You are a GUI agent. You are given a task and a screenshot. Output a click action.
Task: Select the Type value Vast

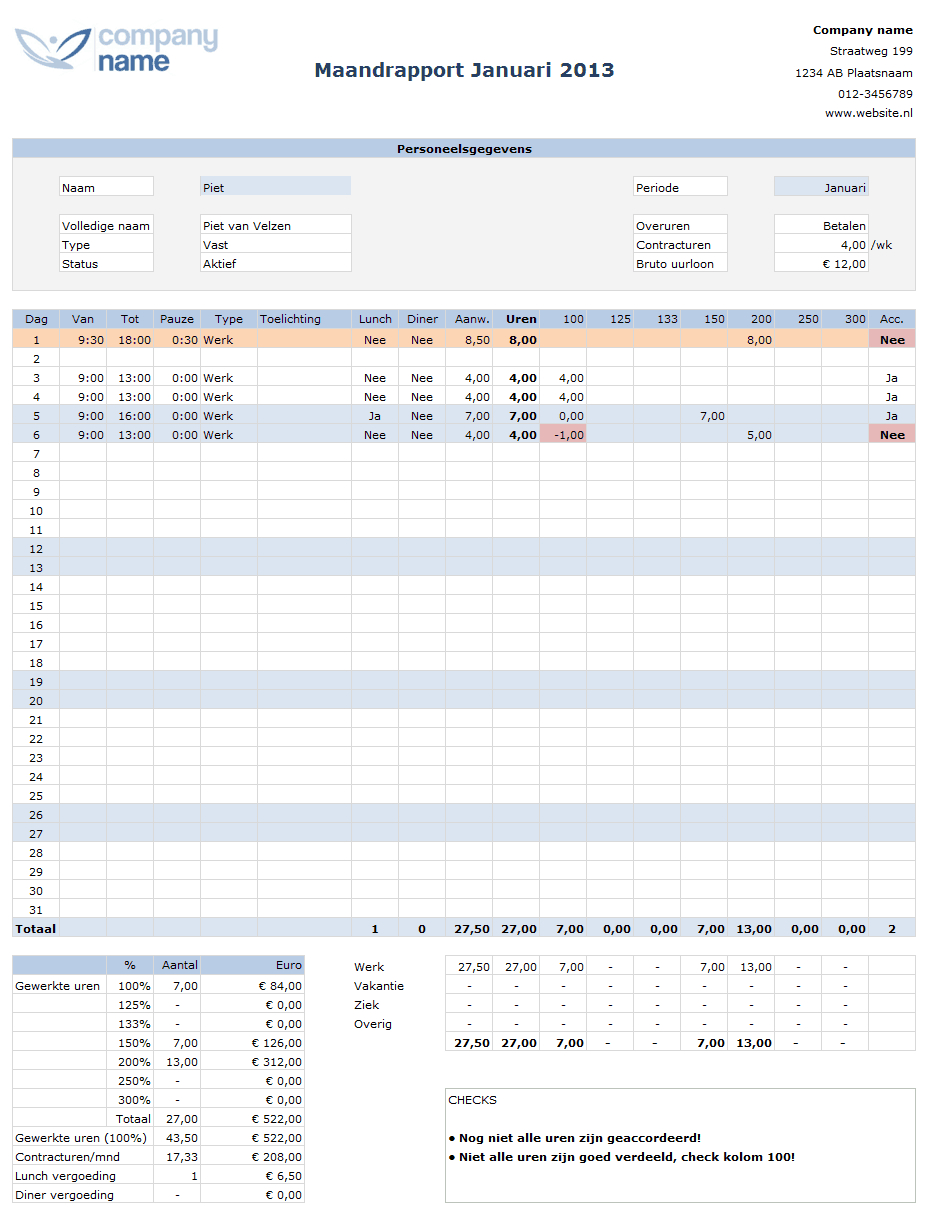[275, 244]
